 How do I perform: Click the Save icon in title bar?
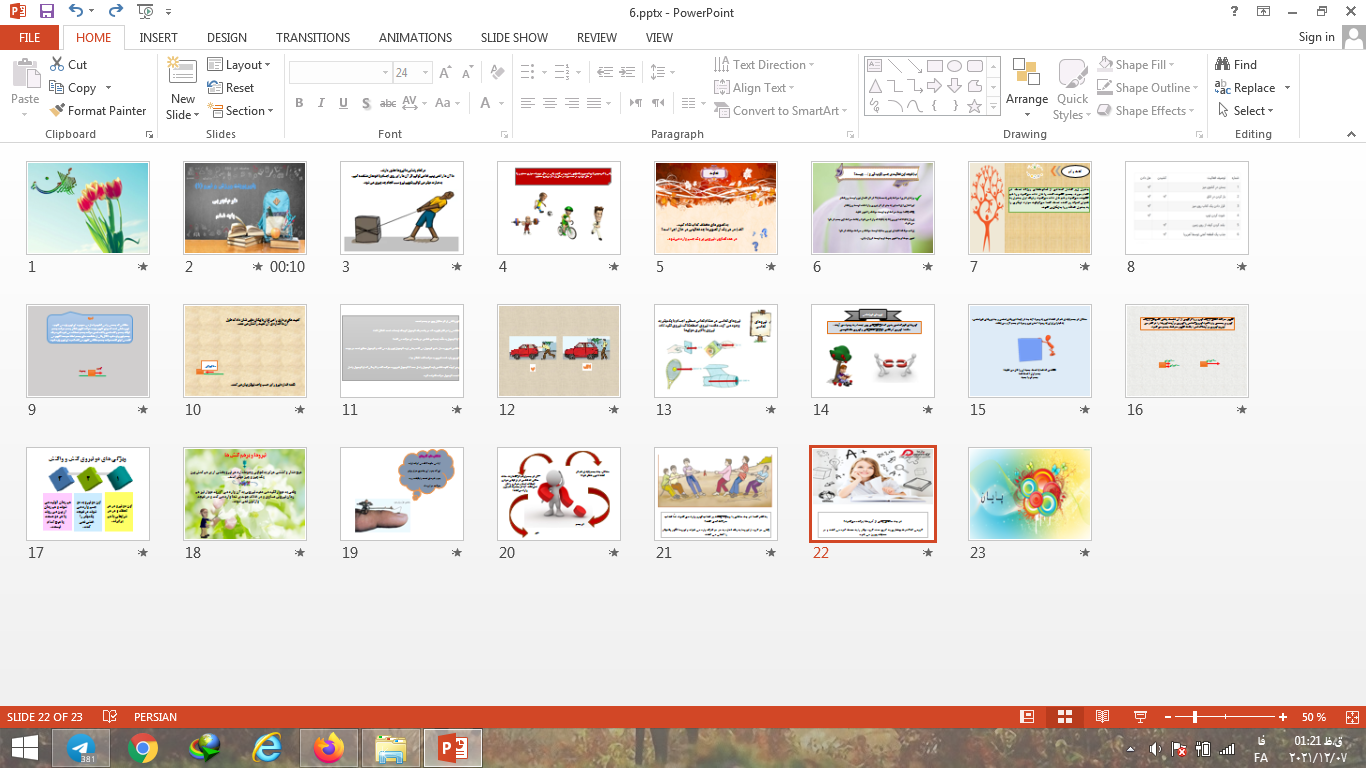[x=47, y=12]
